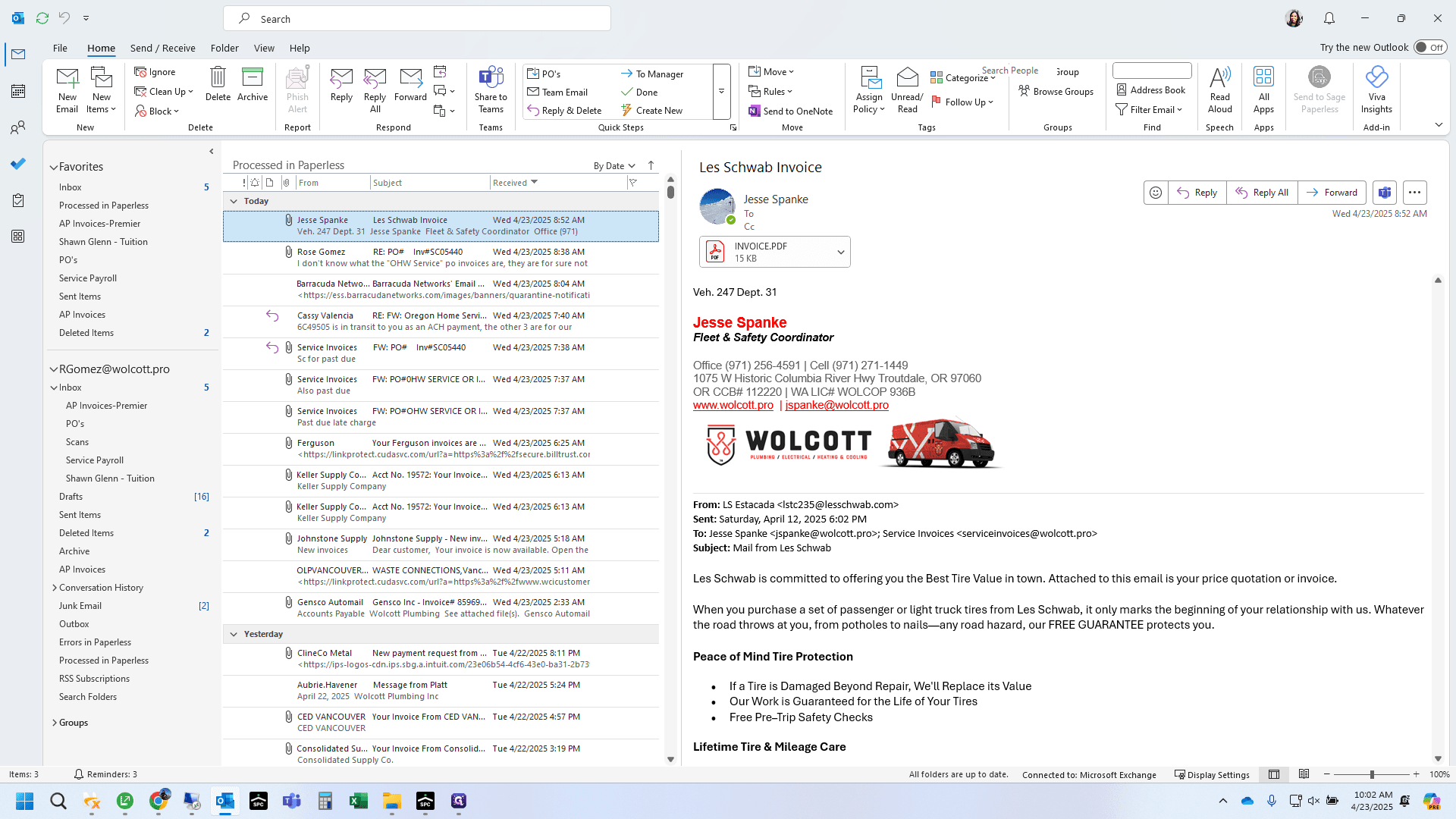
Task: Add an emoji reaction to the email
Action: click(1156, 193)
